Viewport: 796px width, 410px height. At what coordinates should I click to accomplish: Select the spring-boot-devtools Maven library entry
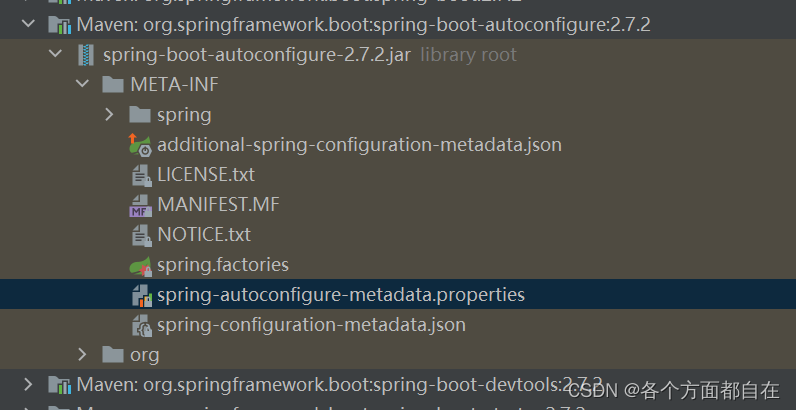coord(340,385)
